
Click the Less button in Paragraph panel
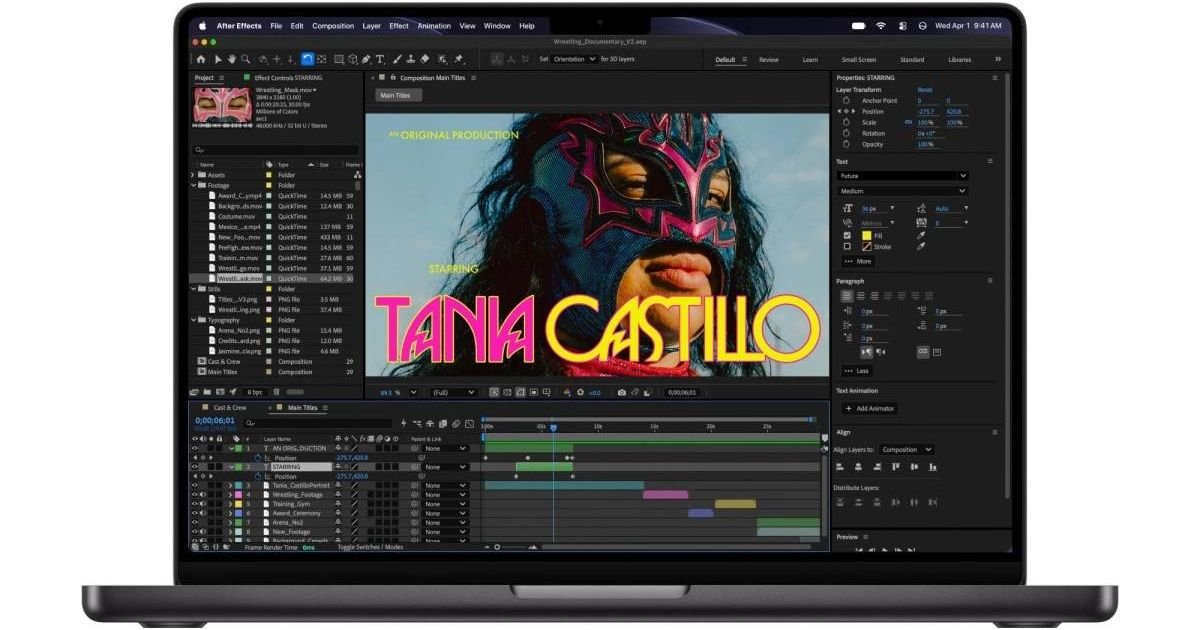(857, 371)
